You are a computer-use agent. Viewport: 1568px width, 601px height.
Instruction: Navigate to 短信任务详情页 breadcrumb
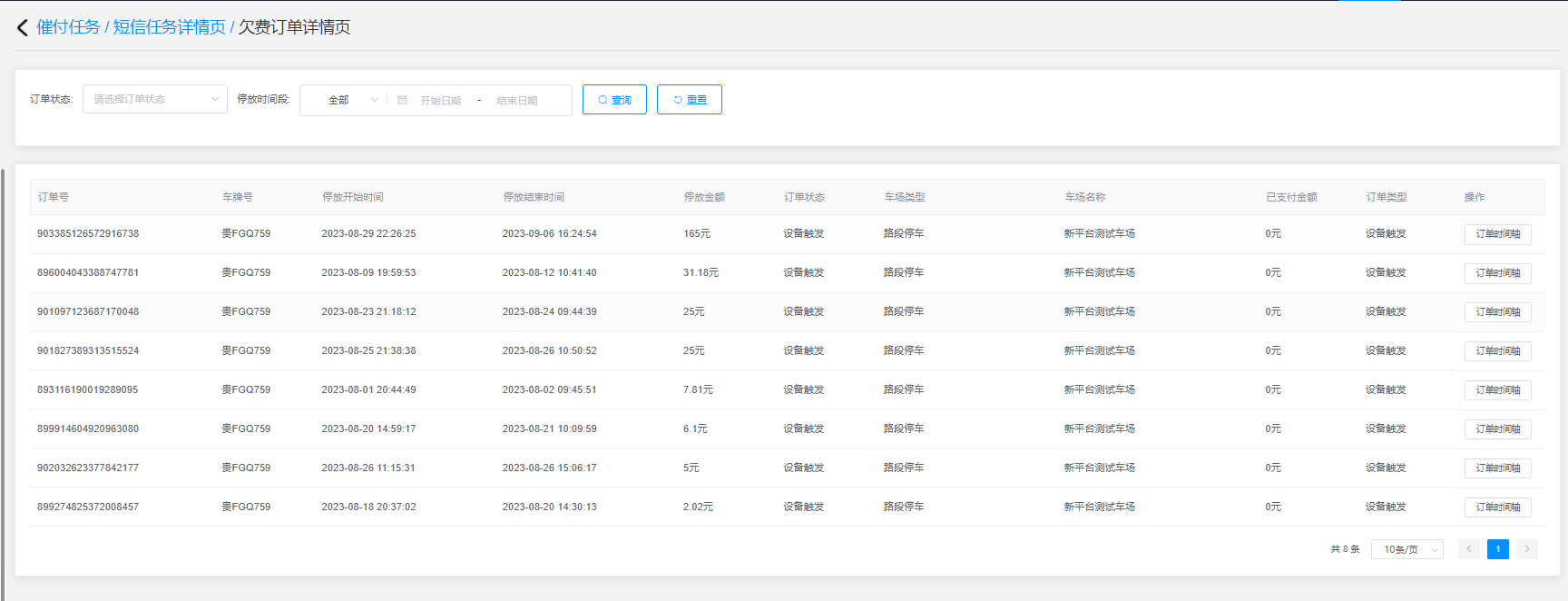point(169,27)
